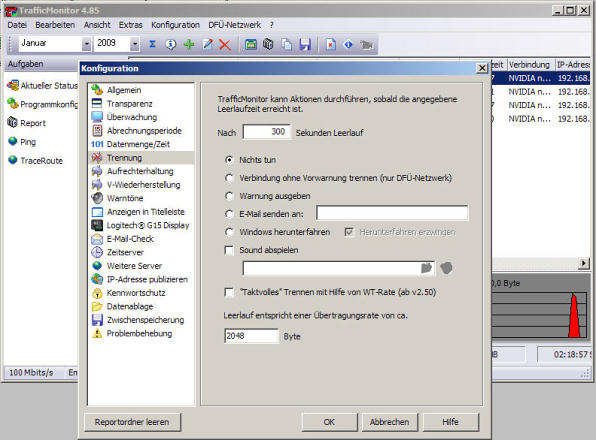Open the Ansicht menu
Image resolution: width=596 pixels, height=440 pixels.
97,25
